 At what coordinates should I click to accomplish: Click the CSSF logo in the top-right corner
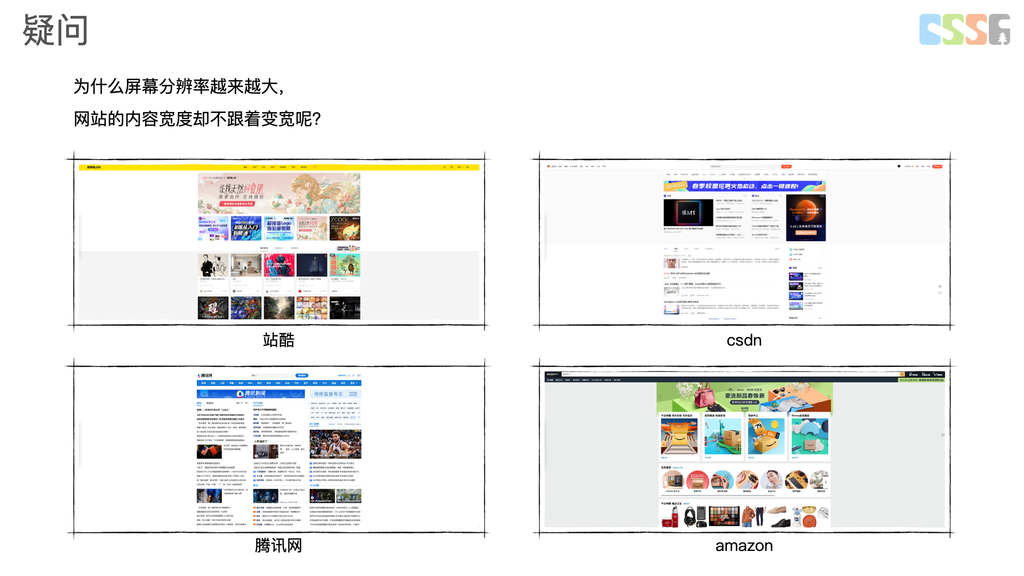pyautogui.click(x=965, y=29)
